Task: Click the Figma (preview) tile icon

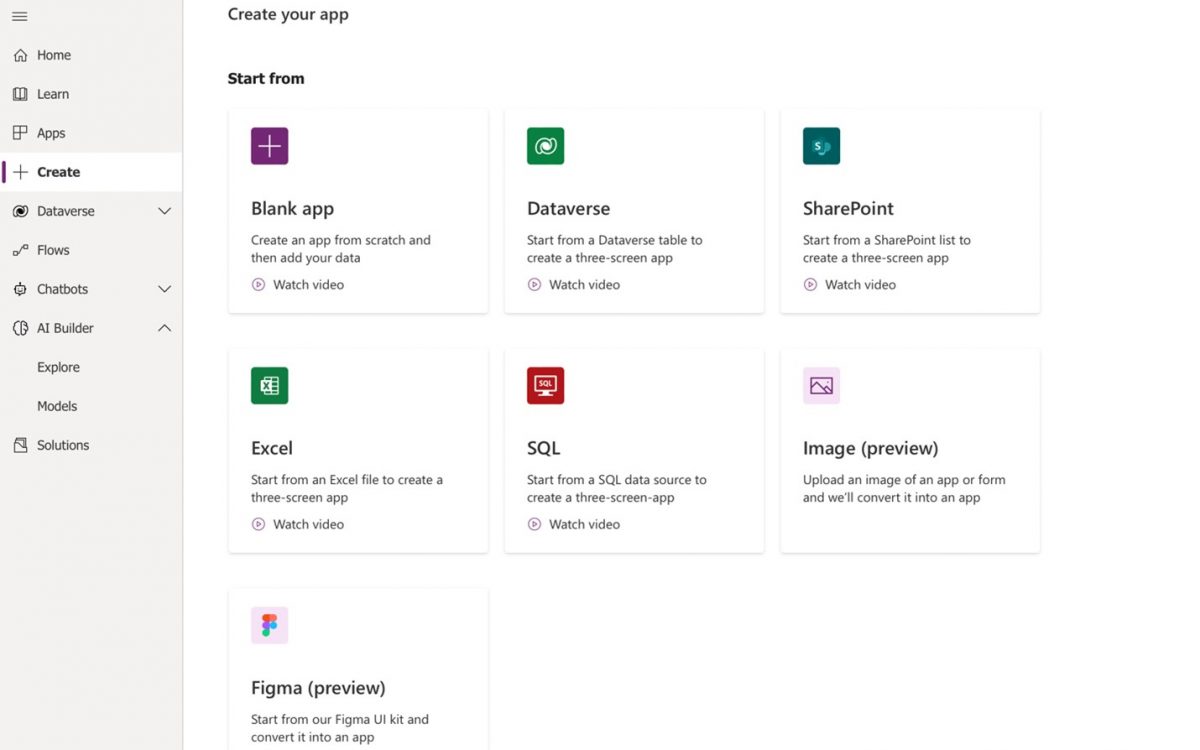Action: [x=269, y=624]
